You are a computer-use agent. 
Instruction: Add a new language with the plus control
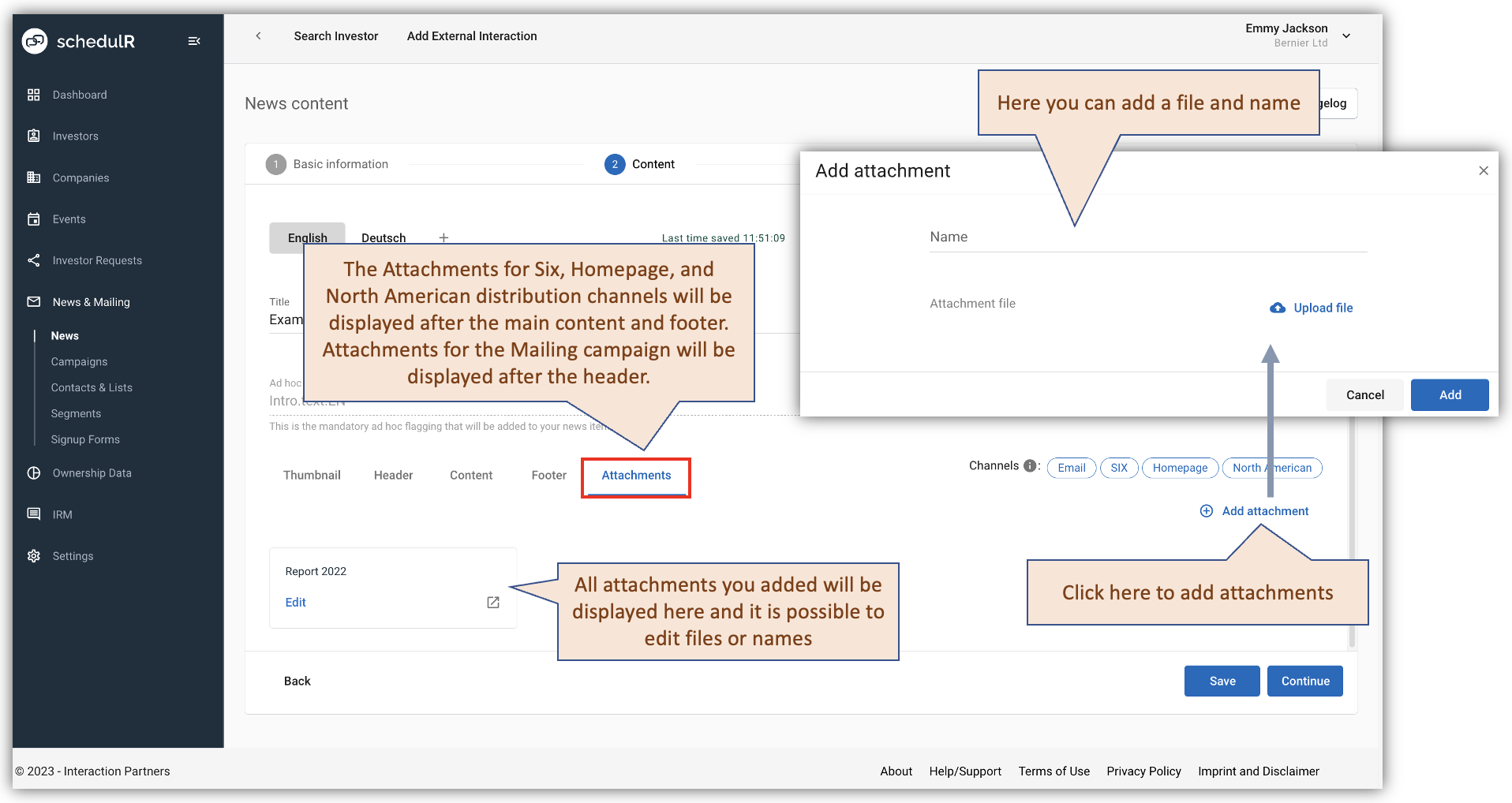443,237
